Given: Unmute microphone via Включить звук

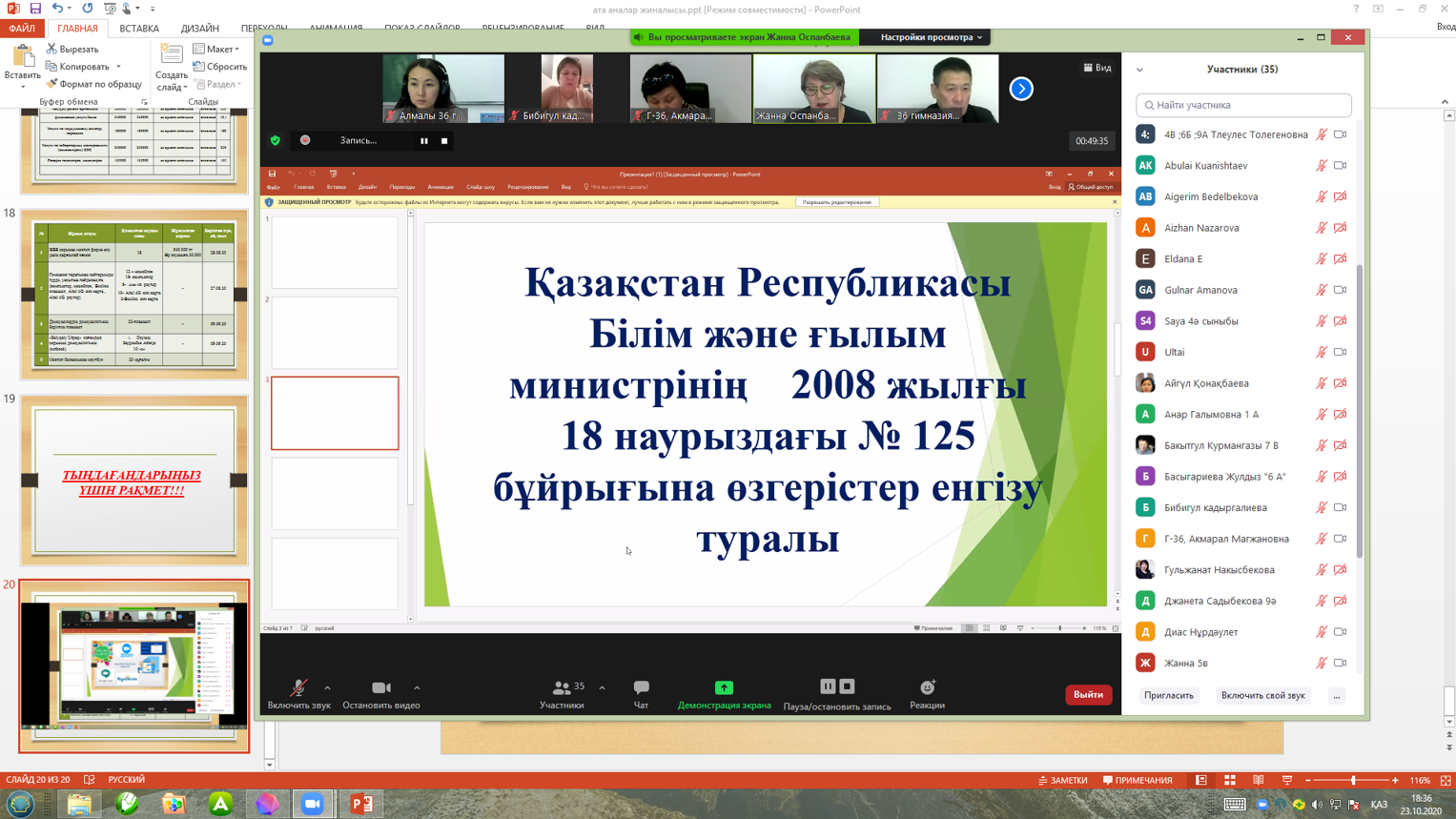Looking at the screenshot, I should (298, 693).
